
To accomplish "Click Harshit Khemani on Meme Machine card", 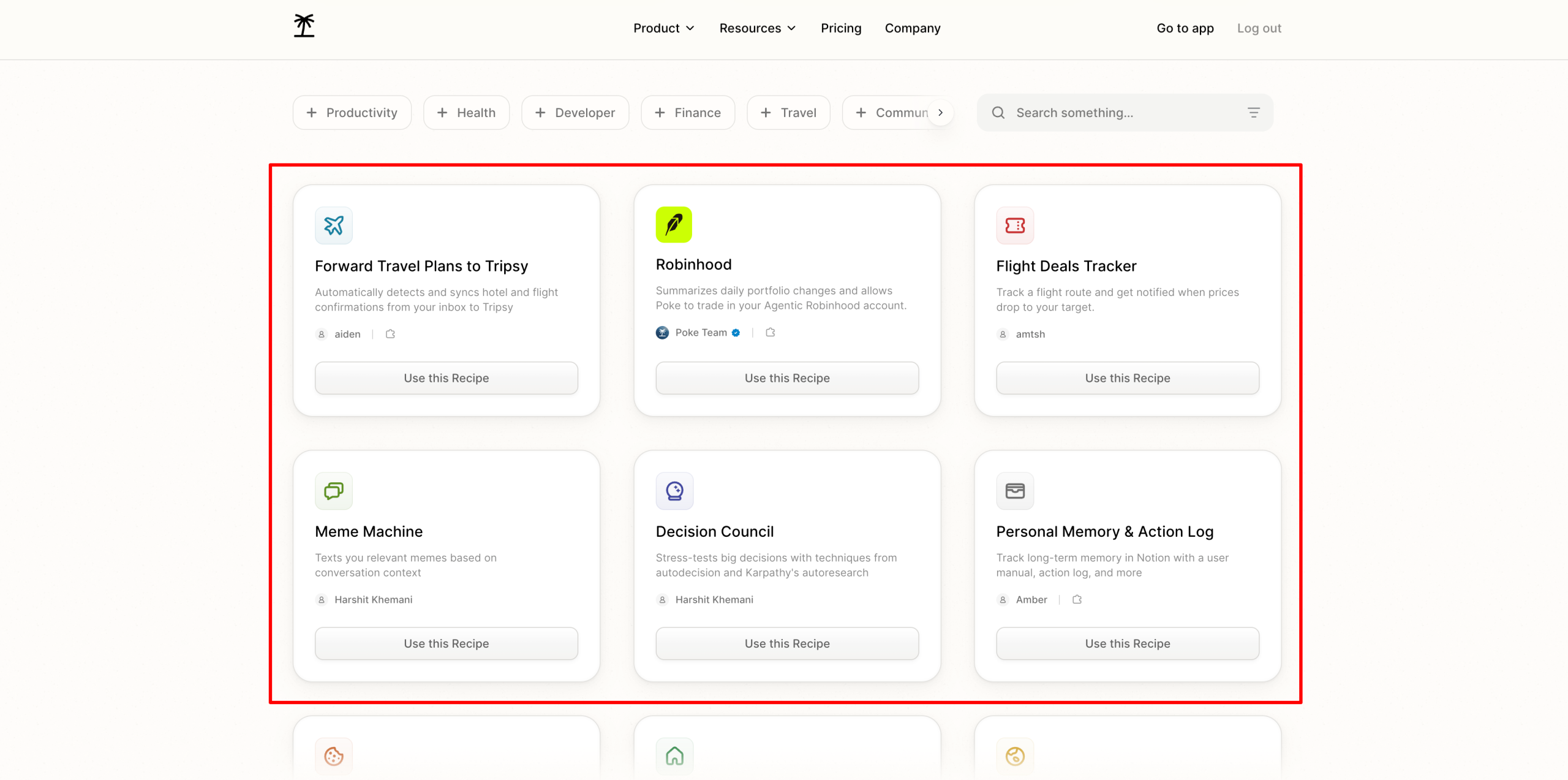I will [x=374, y=599].
